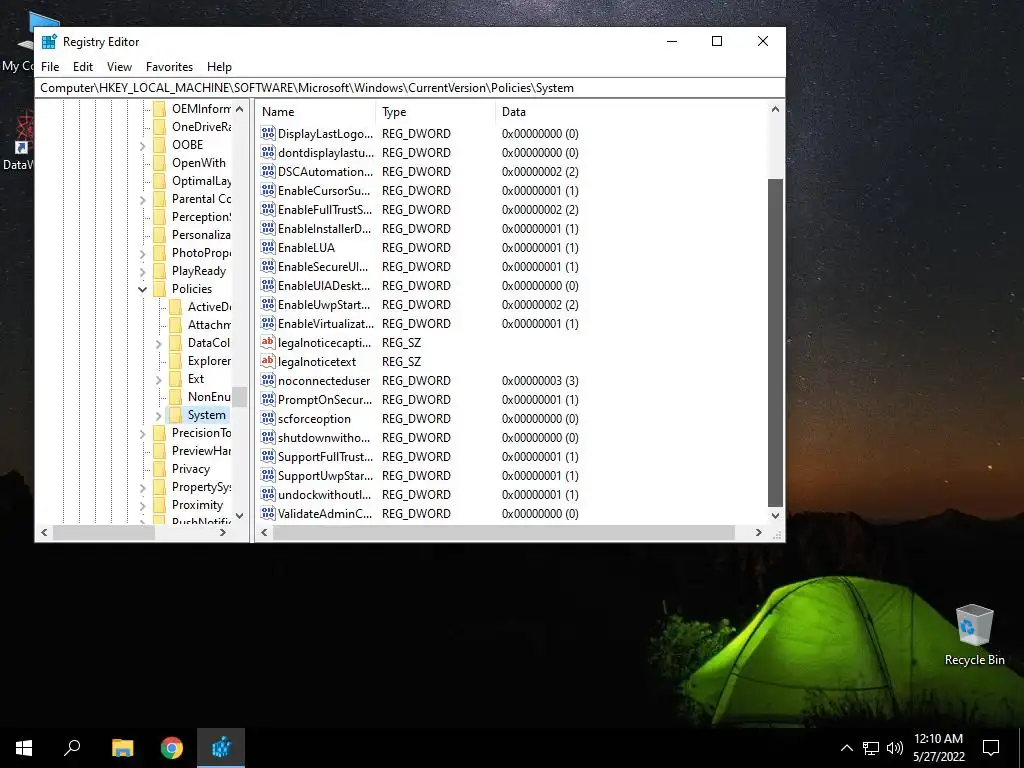
Task: Select the SupportFullTrust... value name
Action: (325, 456)
